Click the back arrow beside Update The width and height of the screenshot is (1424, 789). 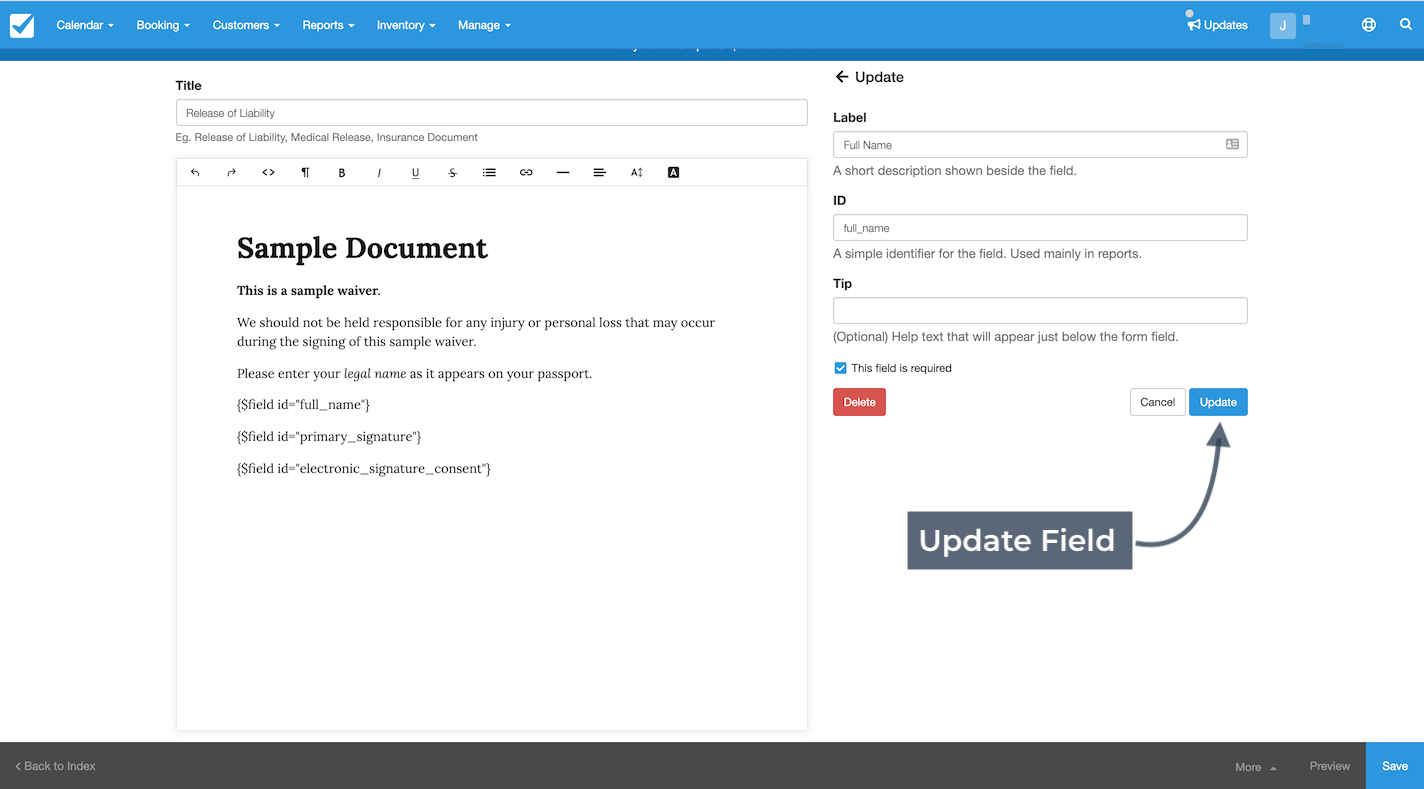point(842,77)
